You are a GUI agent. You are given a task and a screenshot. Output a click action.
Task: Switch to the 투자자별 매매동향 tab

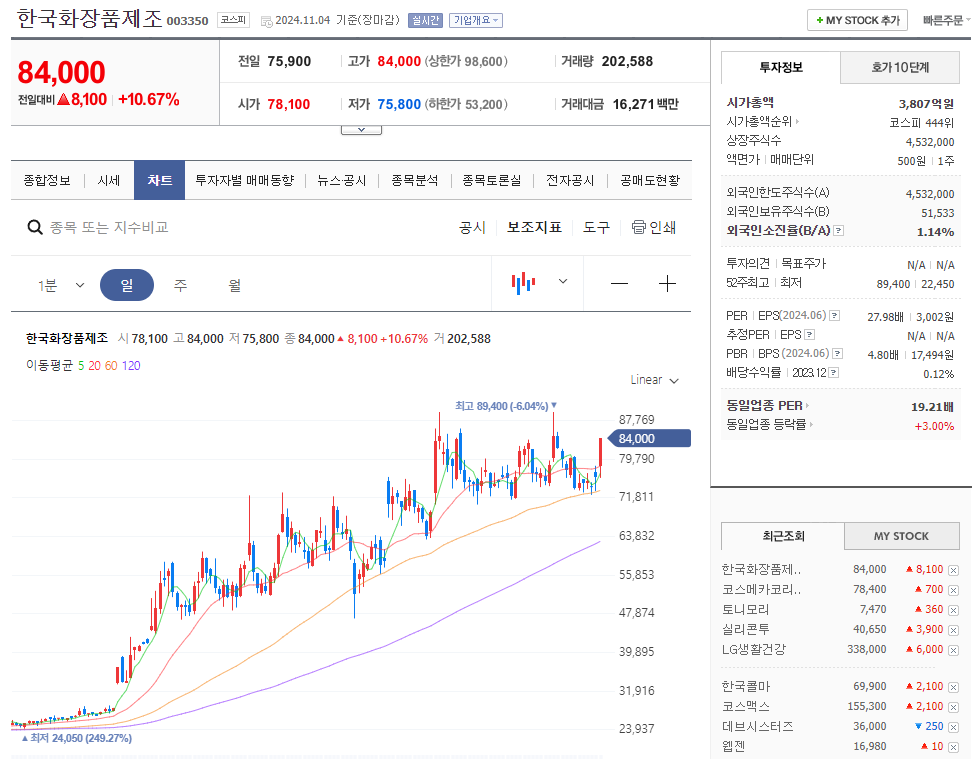pos(244,180)
